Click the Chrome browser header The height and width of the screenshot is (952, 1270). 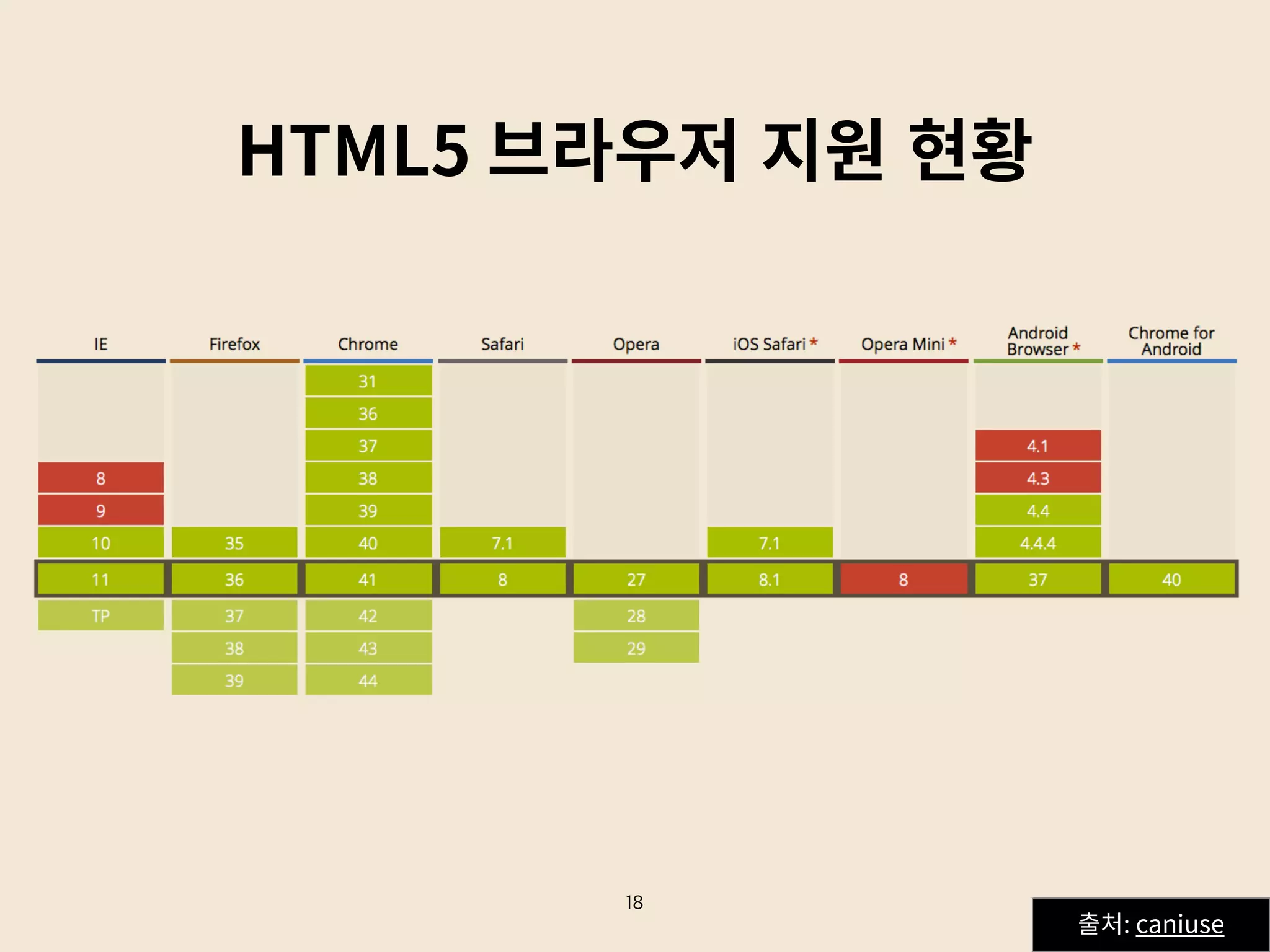[x=368, y=344]
